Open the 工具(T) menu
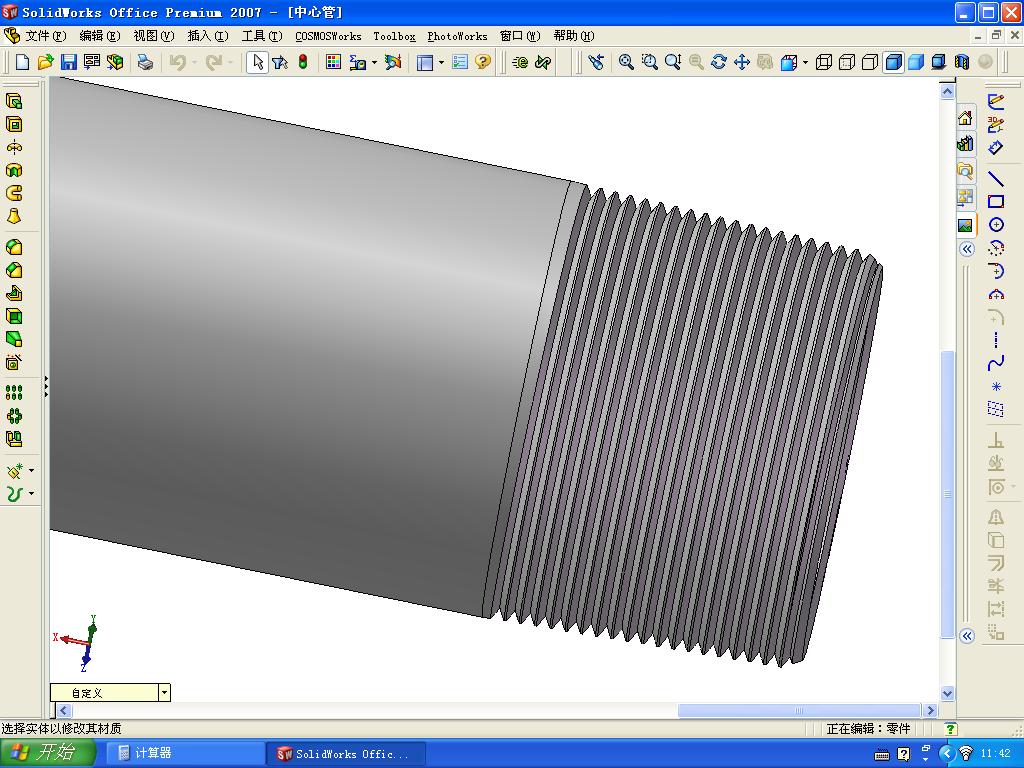 262,36
